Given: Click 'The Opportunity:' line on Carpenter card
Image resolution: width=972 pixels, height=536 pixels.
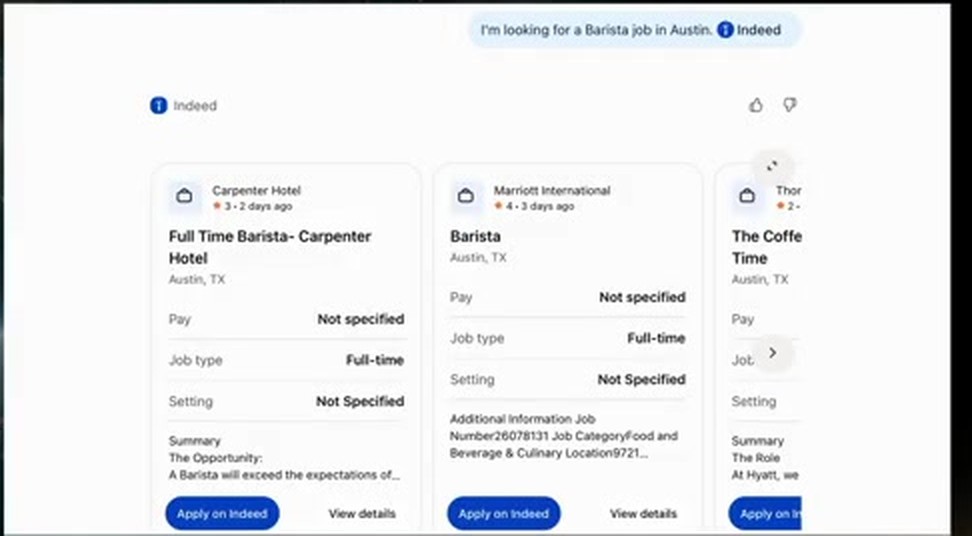Looking at the screenshot, I should coord(216,458).
